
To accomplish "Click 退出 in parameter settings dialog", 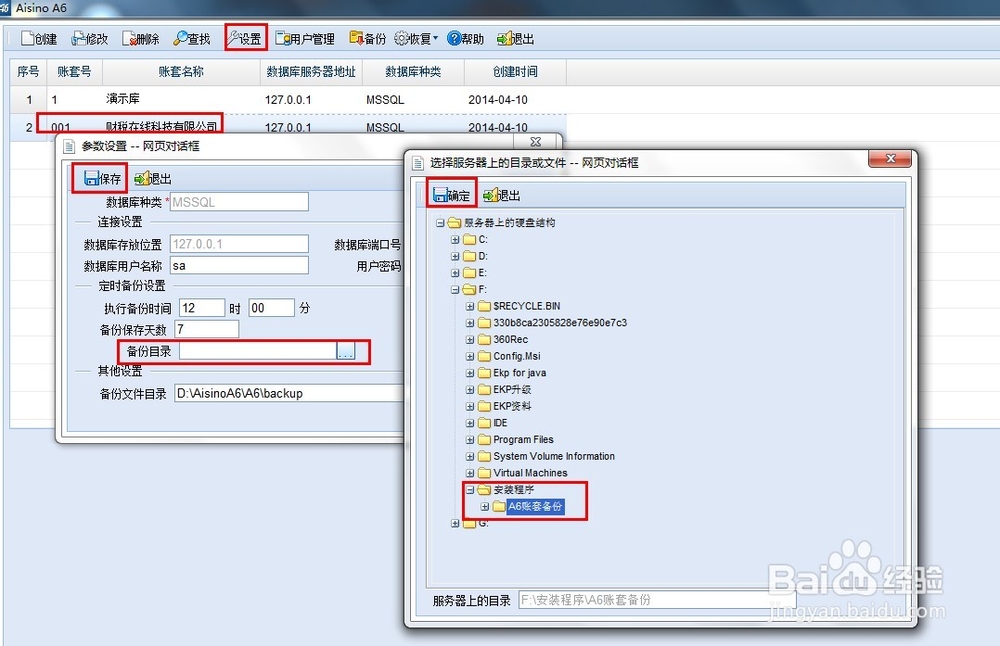I will [153, 179].
